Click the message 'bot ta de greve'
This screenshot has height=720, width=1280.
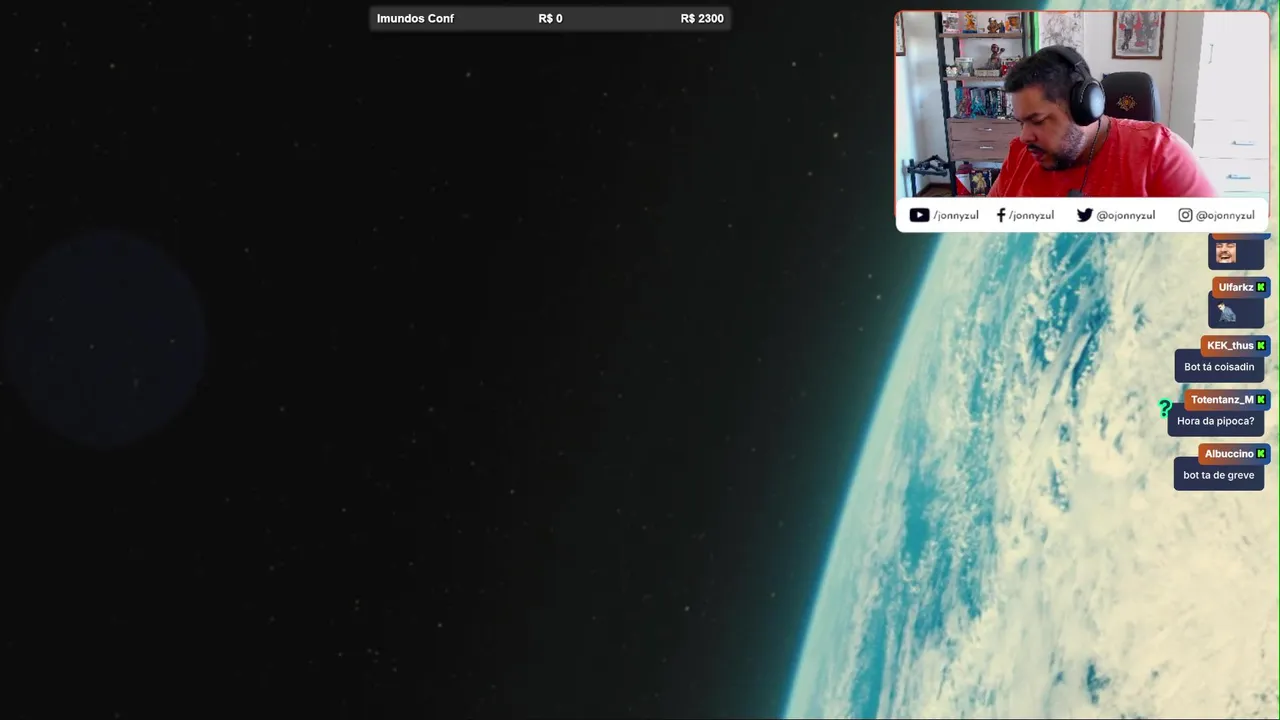(1218, 475)
